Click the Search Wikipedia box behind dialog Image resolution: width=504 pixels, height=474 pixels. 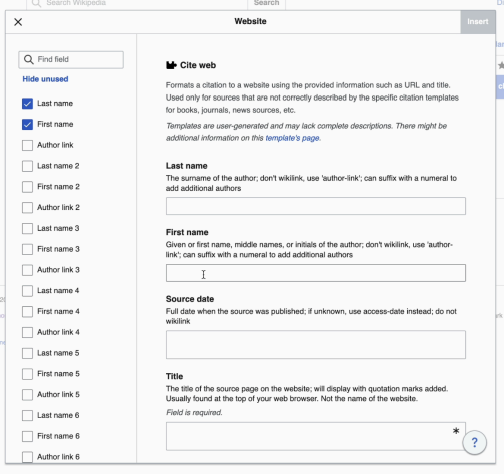137,3
